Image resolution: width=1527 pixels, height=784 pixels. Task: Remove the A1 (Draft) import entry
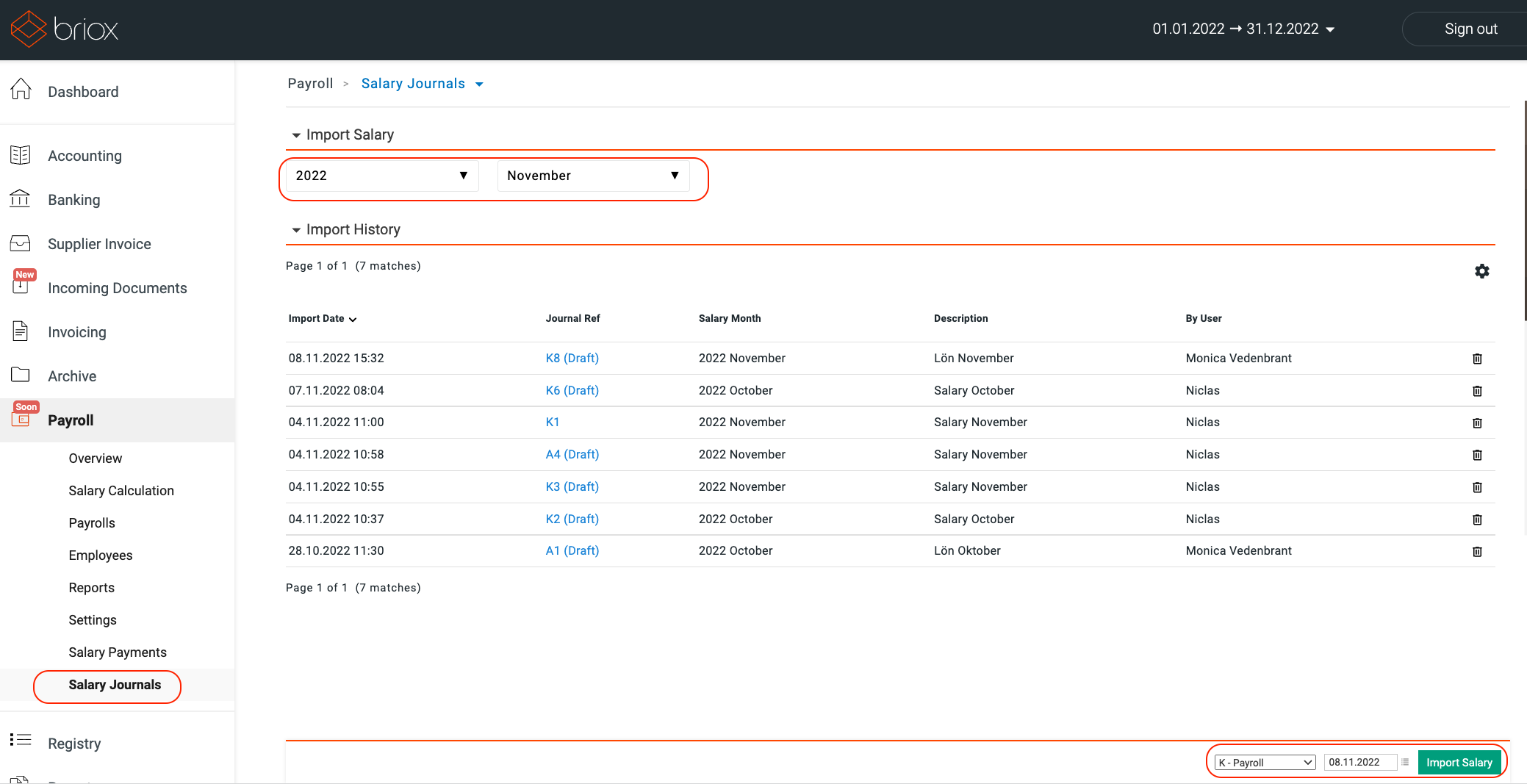pyautogui.click(x=1477, y=551)
